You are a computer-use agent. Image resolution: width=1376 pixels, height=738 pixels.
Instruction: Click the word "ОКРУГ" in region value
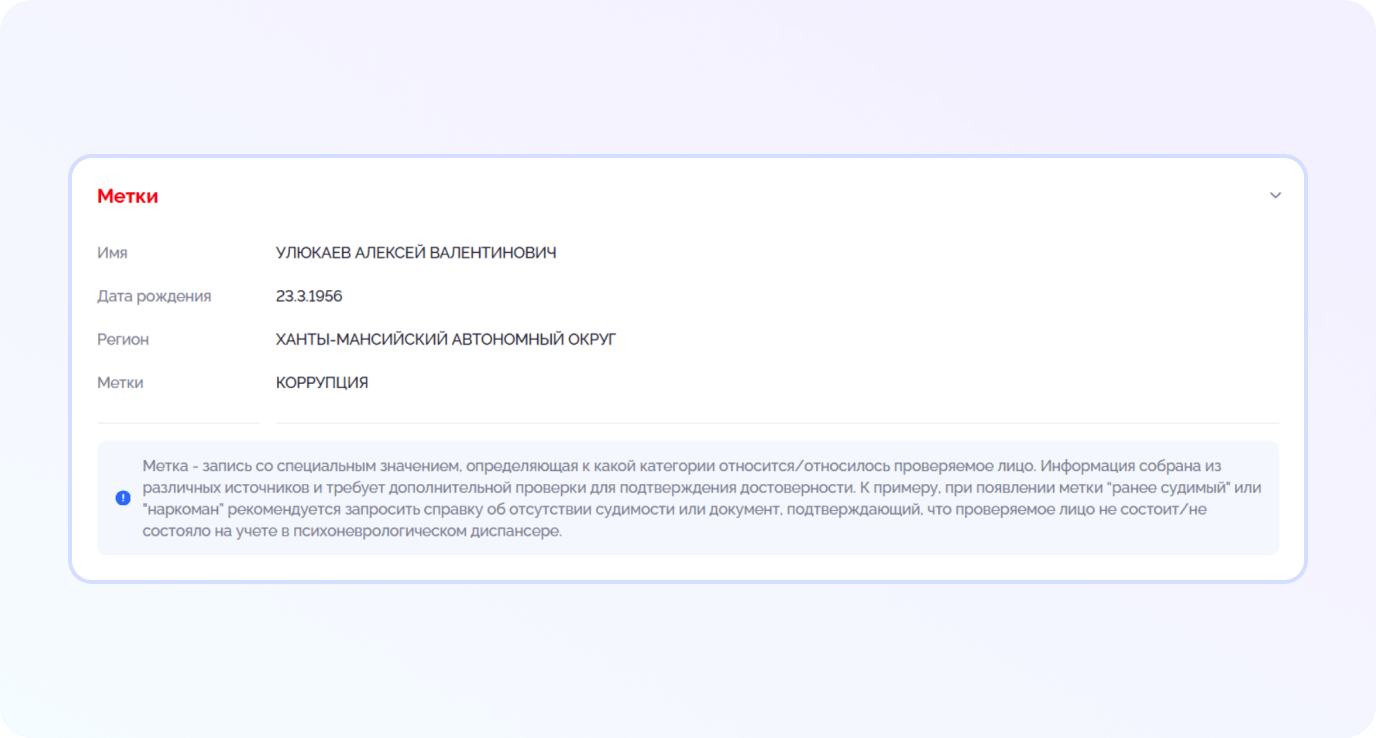(x=592, y=339)
